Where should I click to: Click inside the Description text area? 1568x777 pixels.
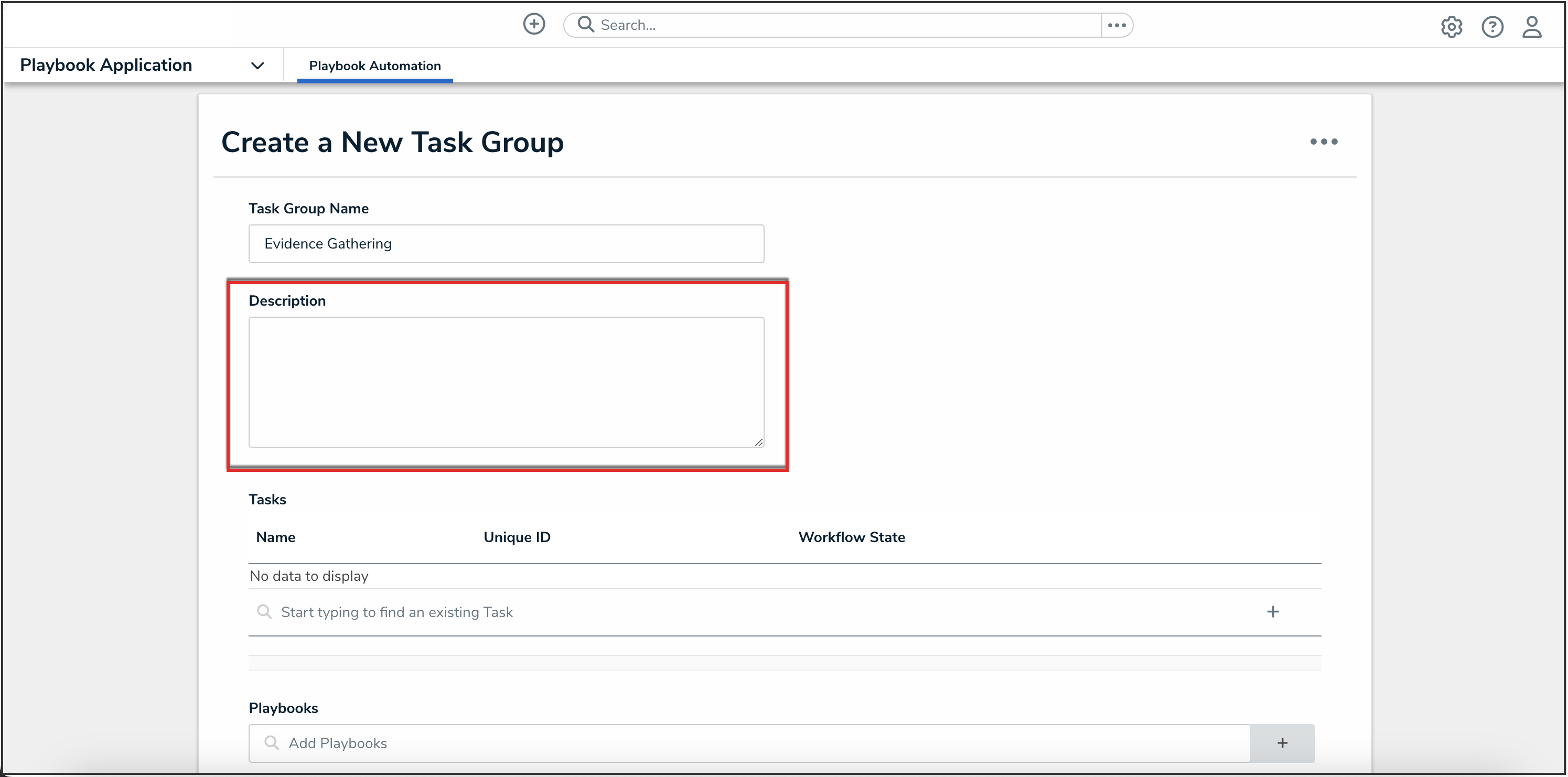(x=505, y=382)
